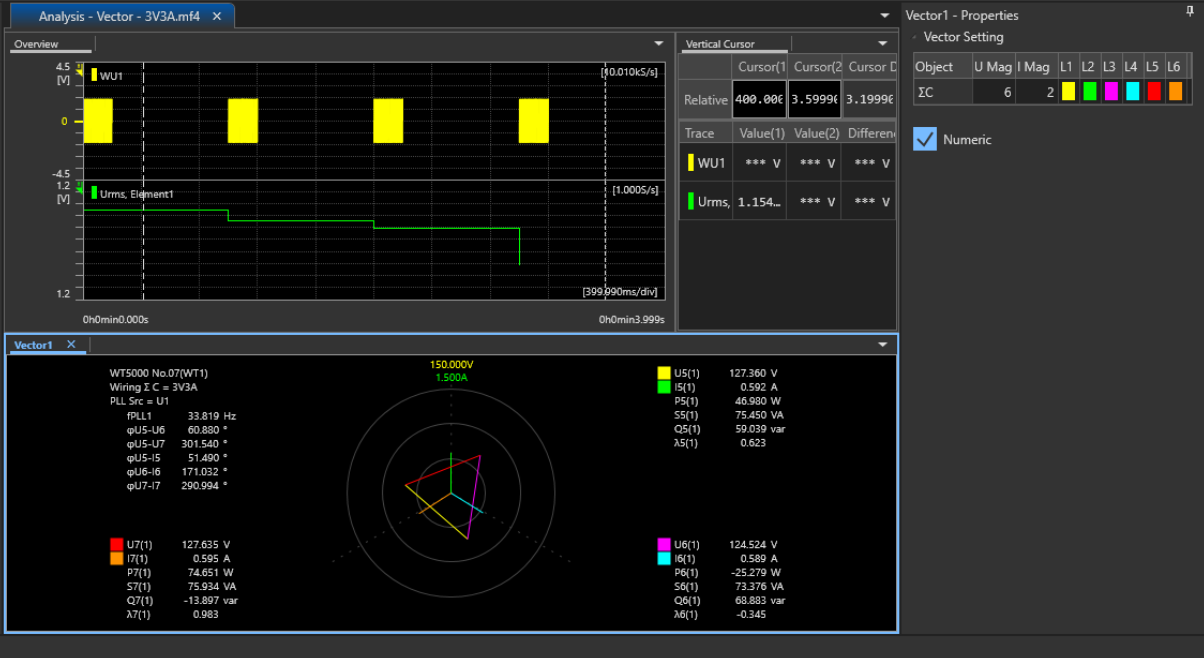The image size is (1204, 658).
Task: Click the magenta U6(1) legend icon
Action: click(664, 544)
